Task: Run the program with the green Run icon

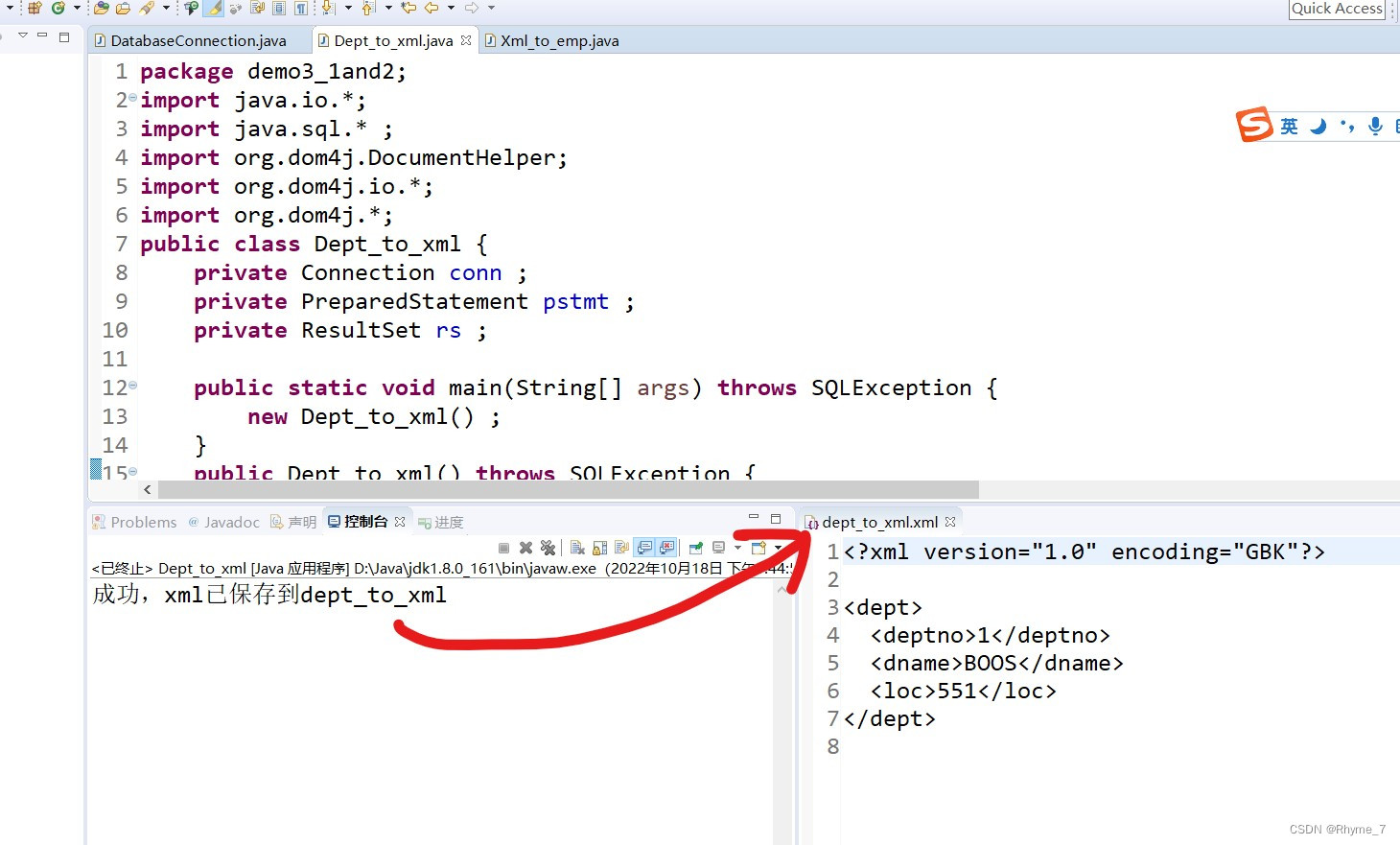Action: pos(58,12)
